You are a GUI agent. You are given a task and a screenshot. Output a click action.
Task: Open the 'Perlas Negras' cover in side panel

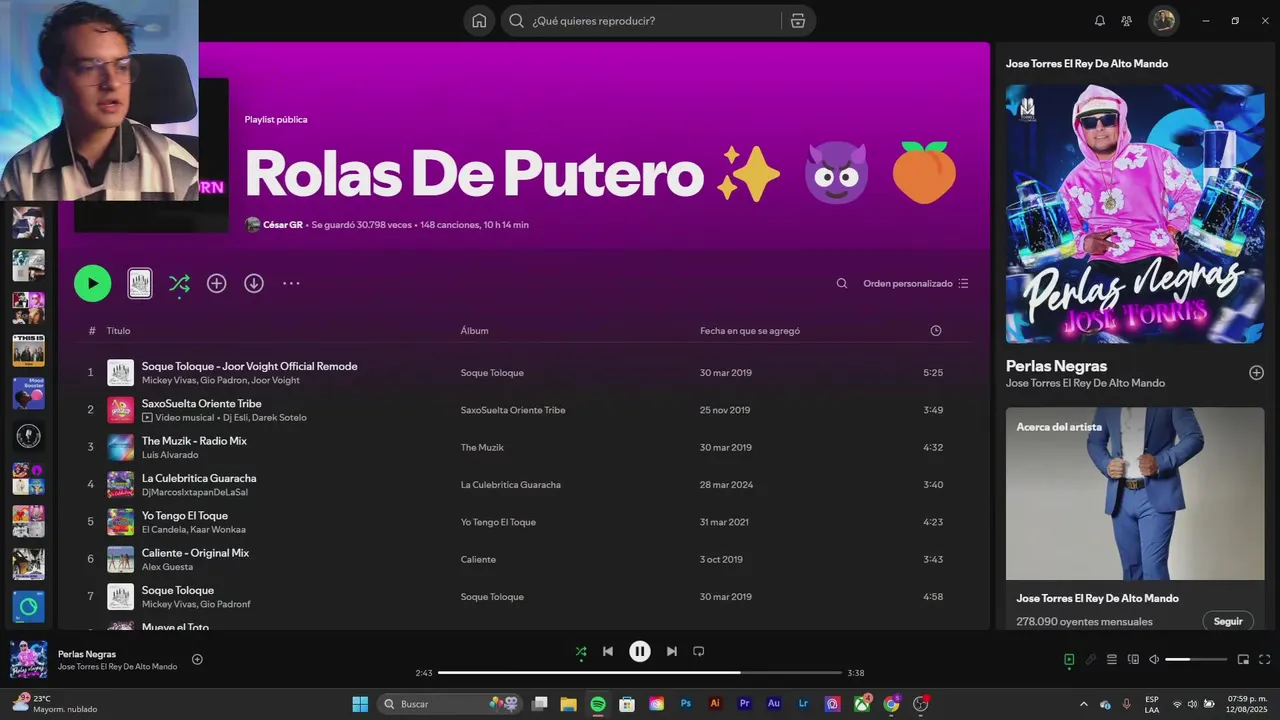(1135, 214)
